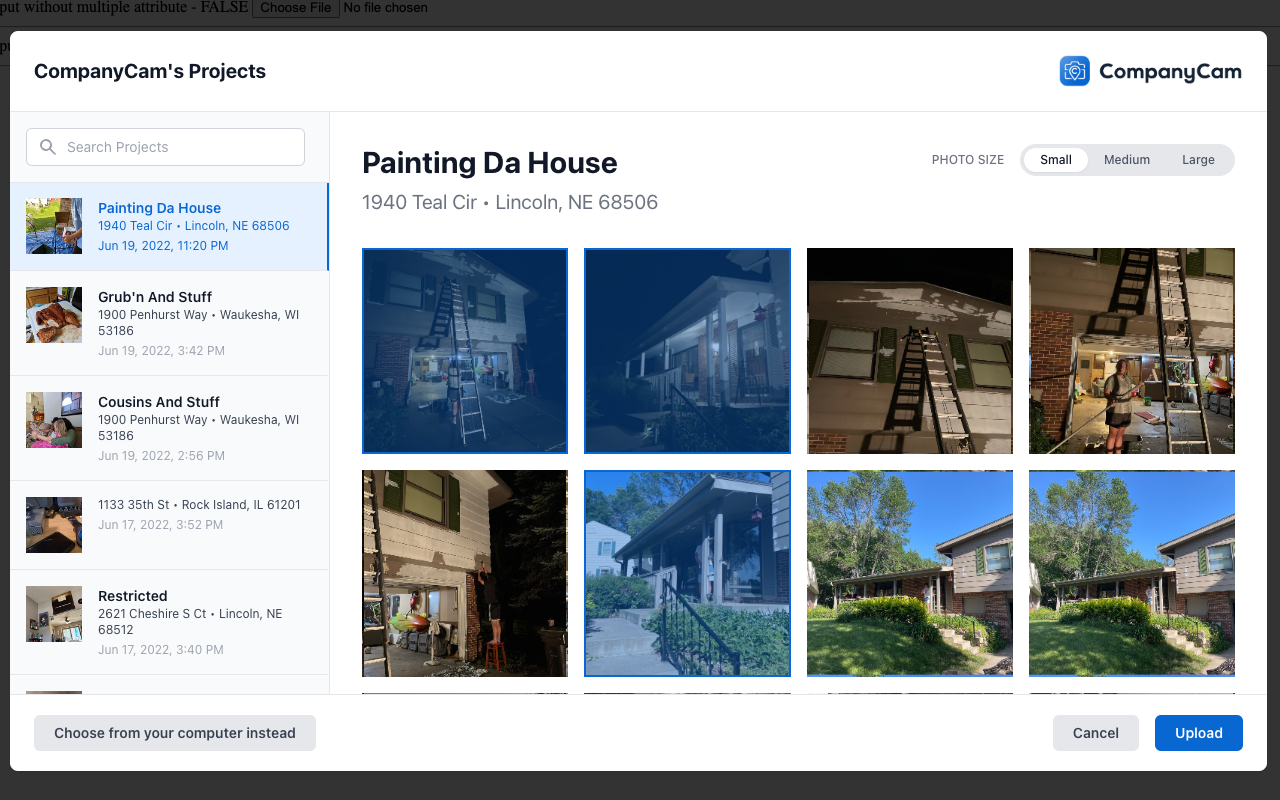Click "Choose from your computer instead"
Viewport: 1280px width, 800px height.
click(174, 733)
